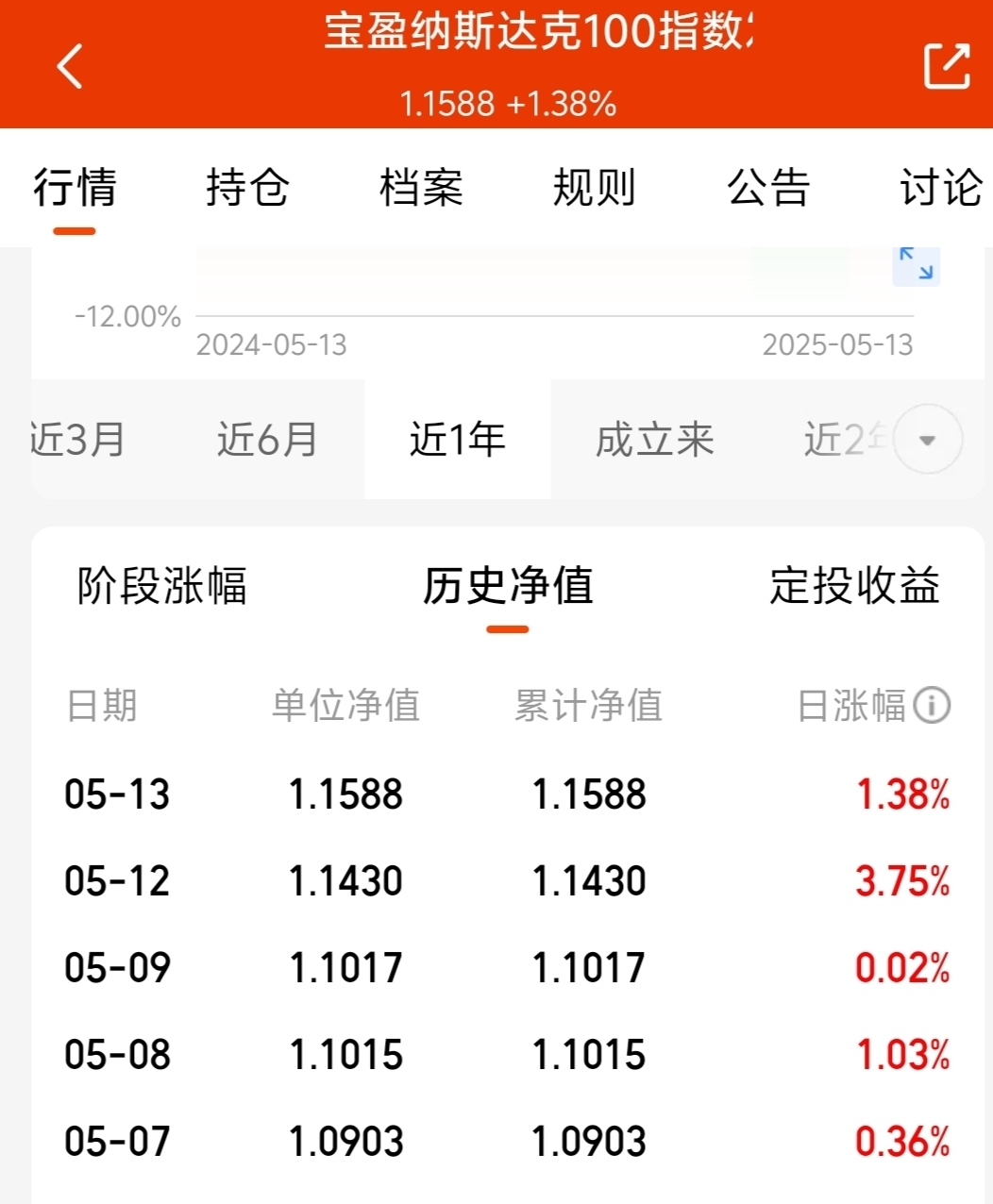993x1204 pixels.
Task: Tap chart end date 2025-05-13
Action: coord(838,344)
